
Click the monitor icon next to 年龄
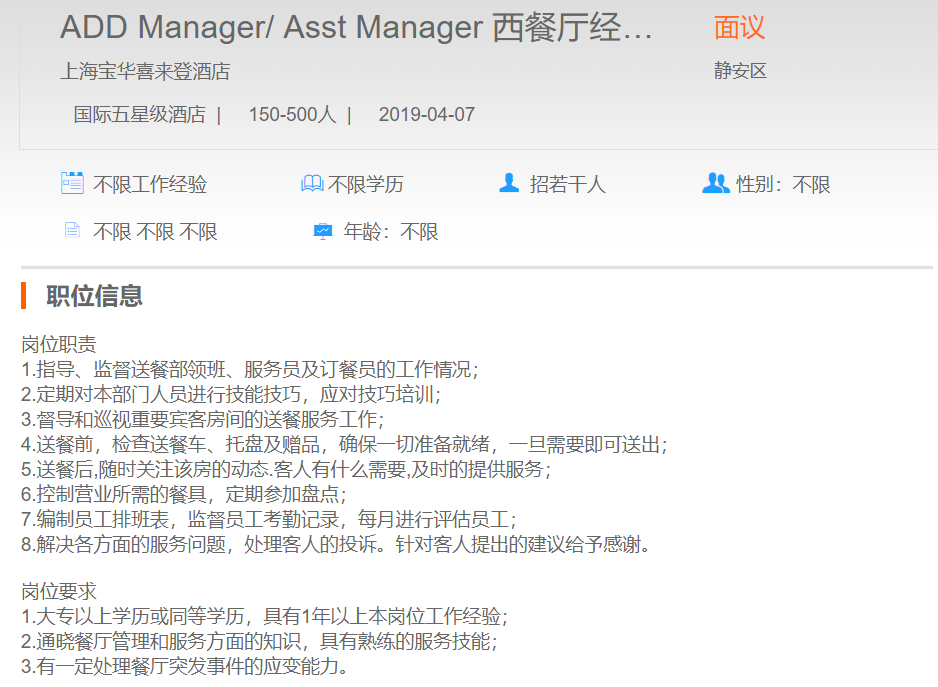point(323,231)
